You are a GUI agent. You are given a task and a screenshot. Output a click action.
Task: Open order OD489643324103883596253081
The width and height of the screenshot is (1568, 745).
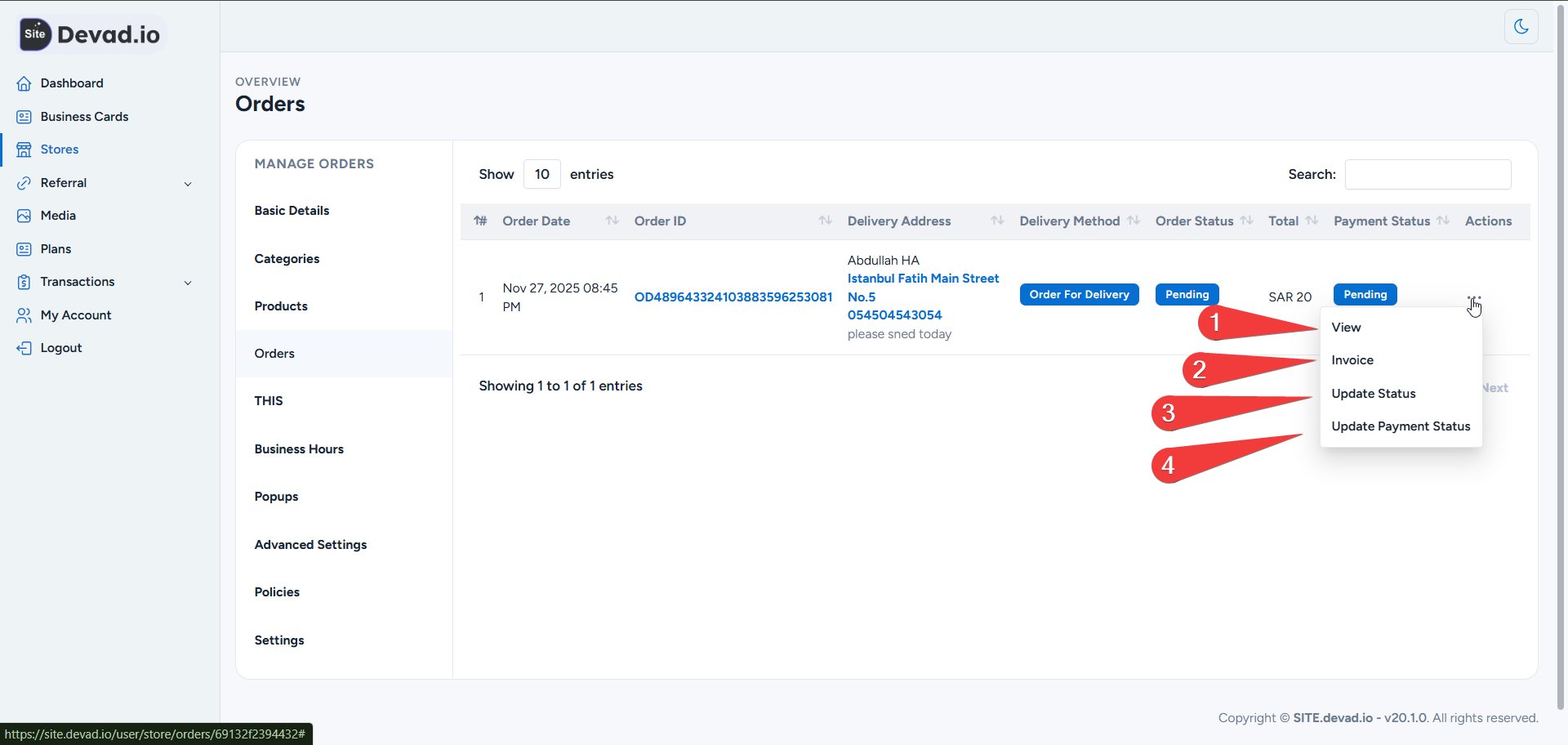click(733, 297)
